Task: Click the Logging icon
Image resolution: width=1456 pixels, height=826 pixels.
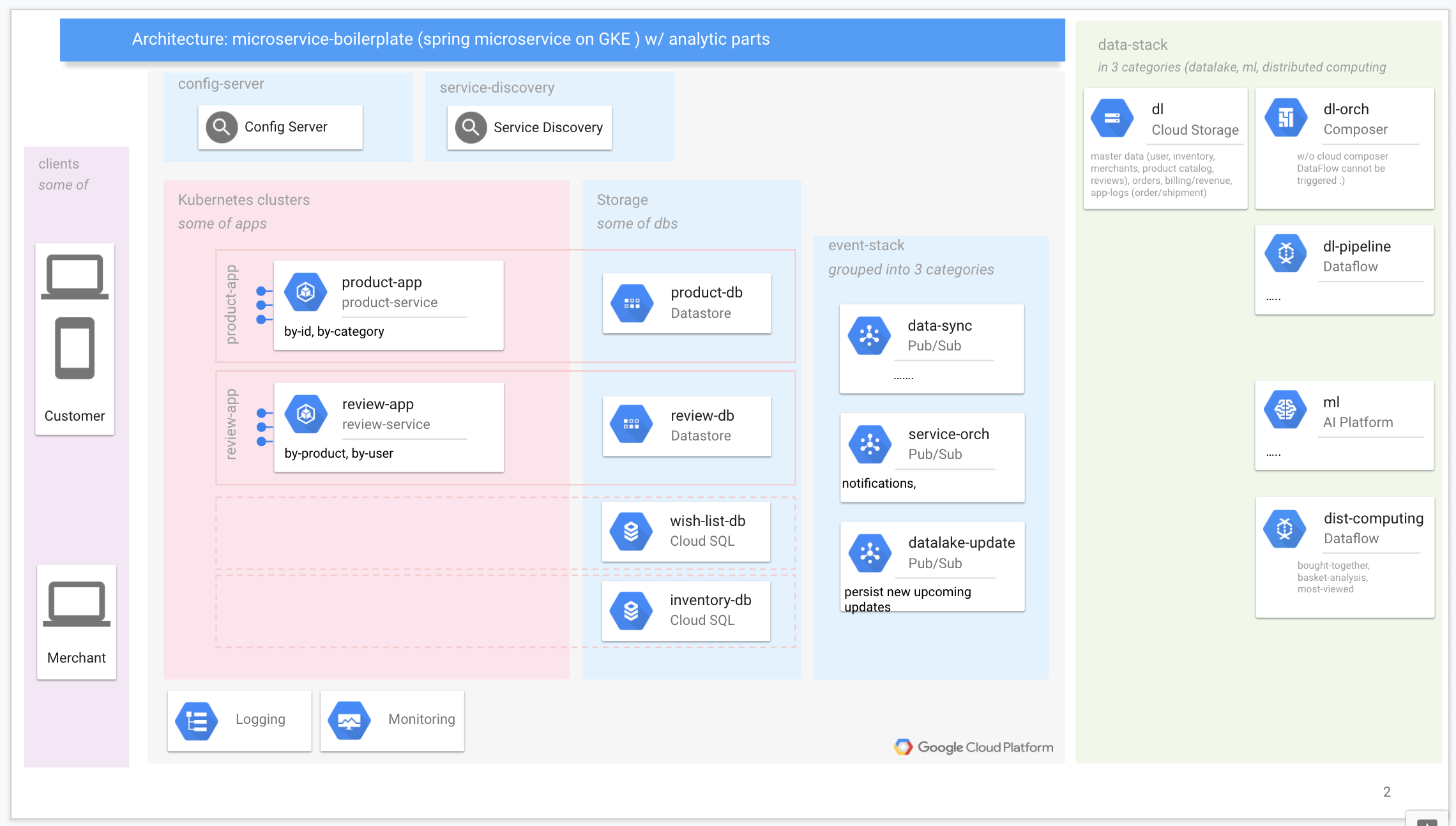Action: 197,721
